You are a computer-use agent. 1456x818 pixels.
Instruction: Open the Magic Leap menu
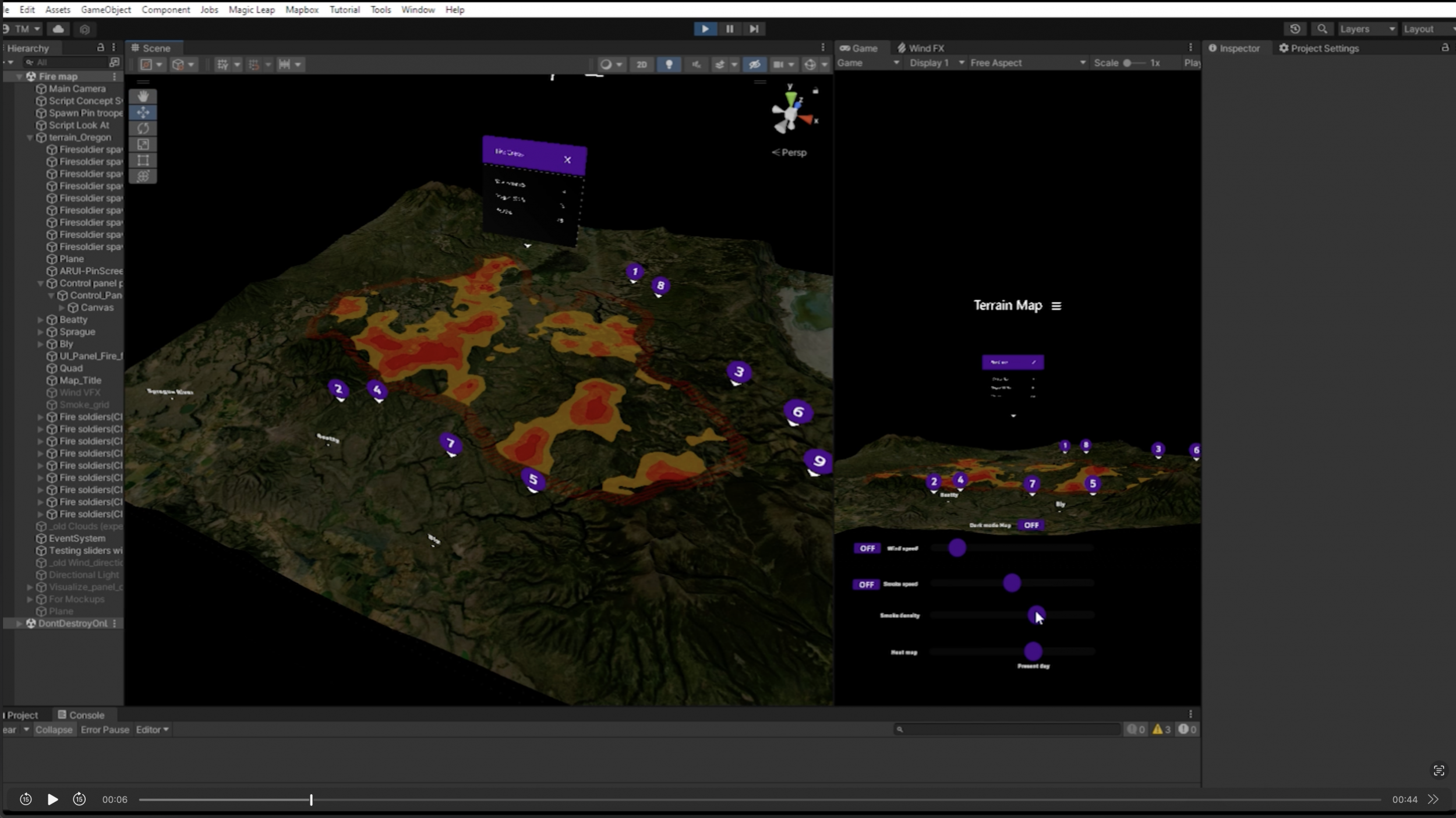251,9
